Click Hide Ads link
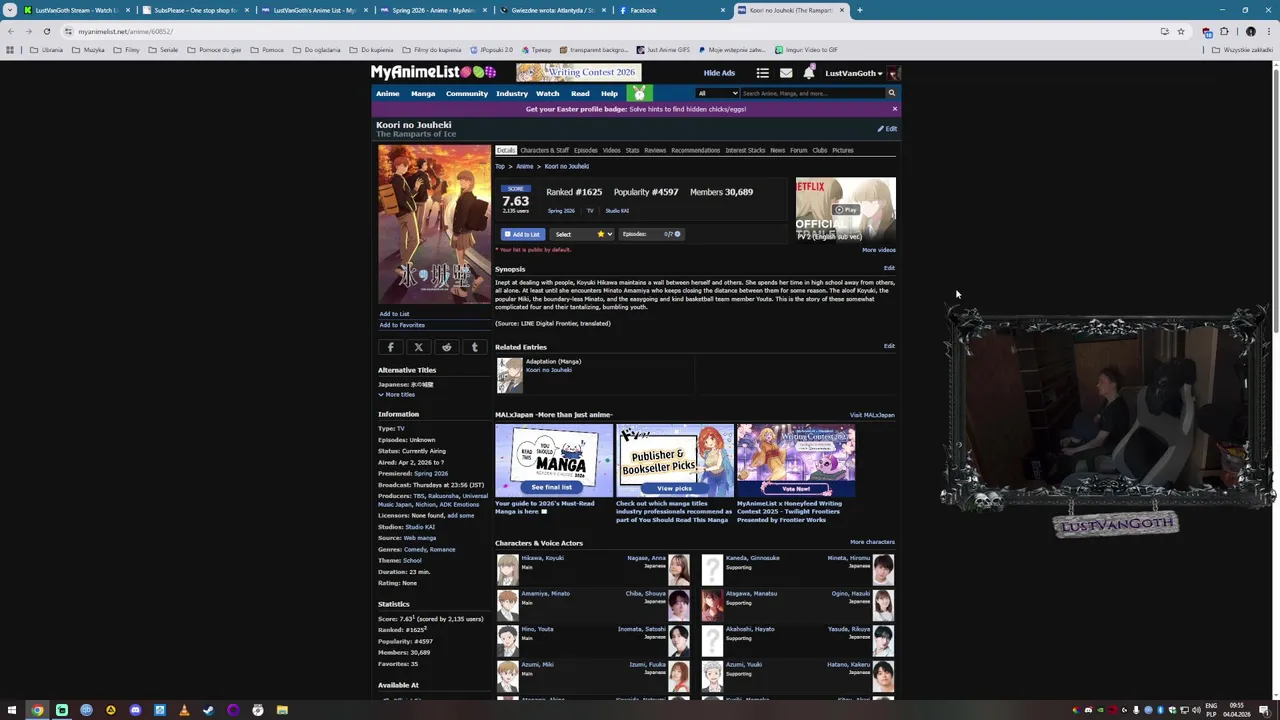1280x720 pixels. 719,73
